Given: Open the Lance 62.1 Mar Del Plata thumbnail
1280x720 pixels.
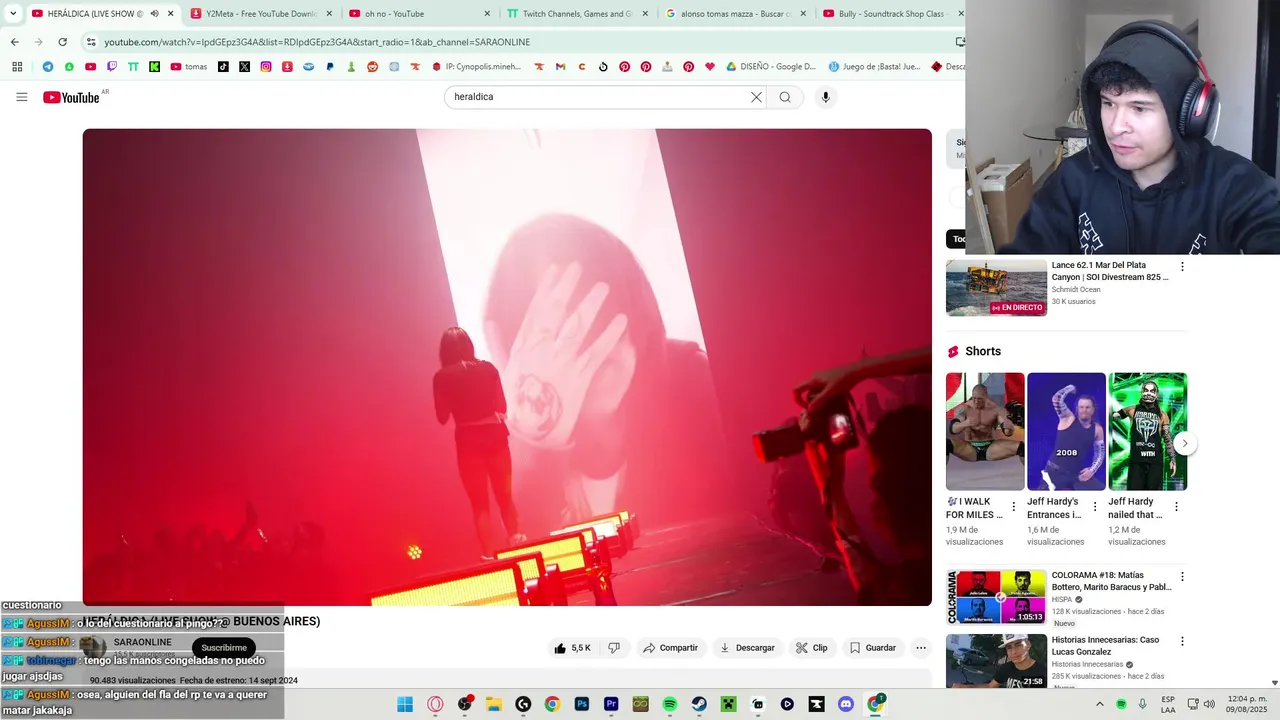Looking at the screenshot, I should 996,288.
